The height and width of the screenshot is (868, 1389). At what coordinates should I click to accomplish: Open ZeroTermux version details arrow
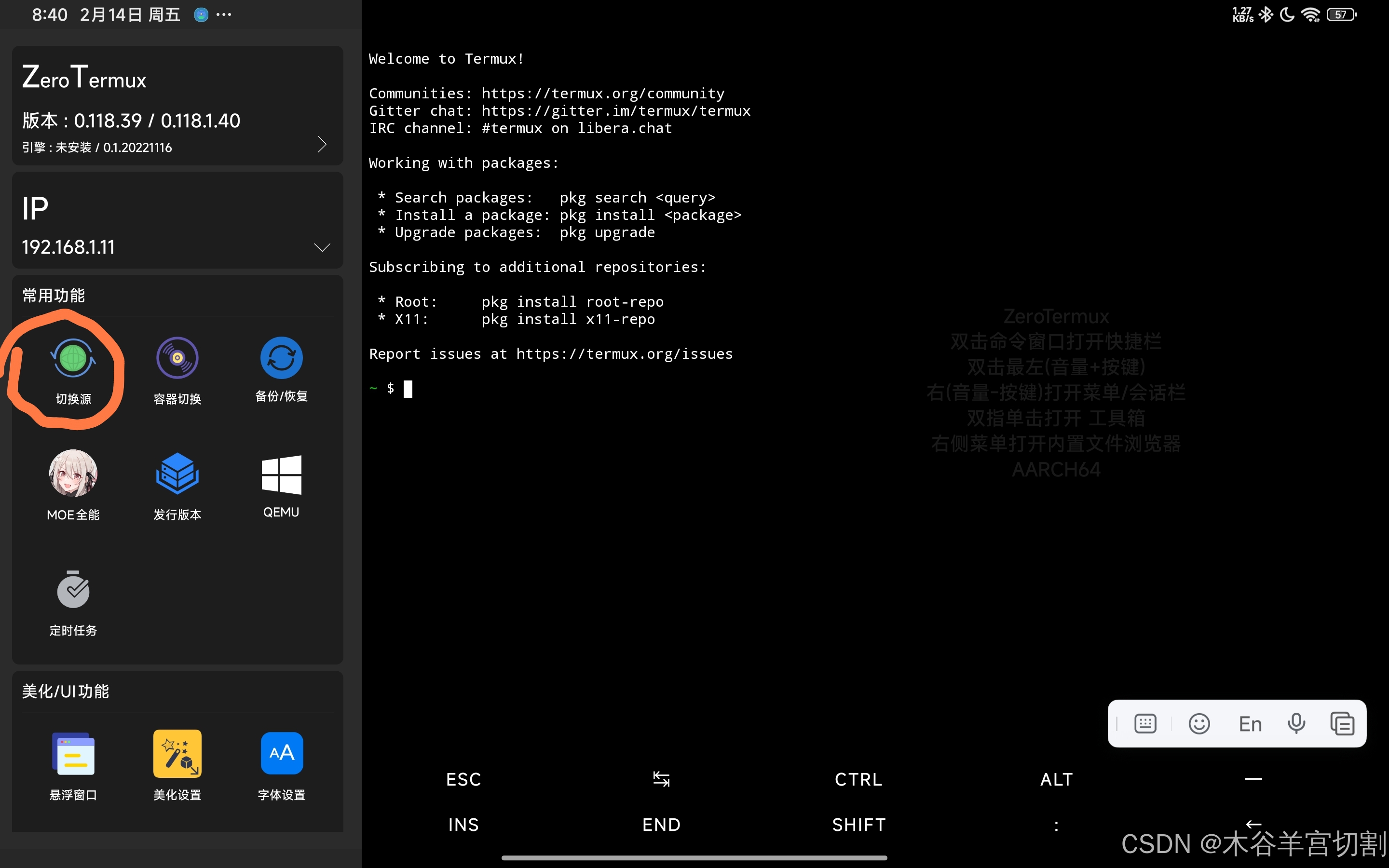click(x=322, y=144)
